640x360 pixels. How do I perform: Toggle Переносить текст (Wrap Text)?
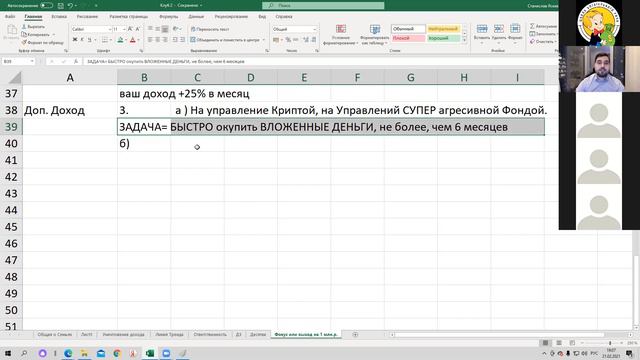210,29
